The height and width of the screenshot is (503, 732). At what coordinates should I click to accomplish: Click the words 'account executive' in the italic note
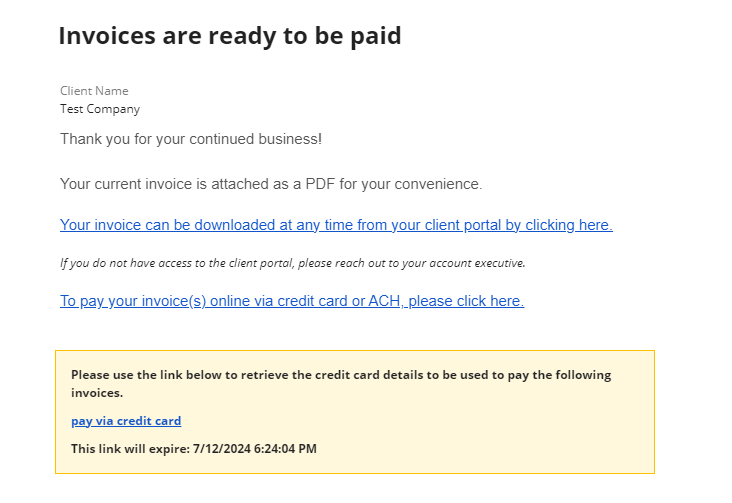click(x=479, y=263)
